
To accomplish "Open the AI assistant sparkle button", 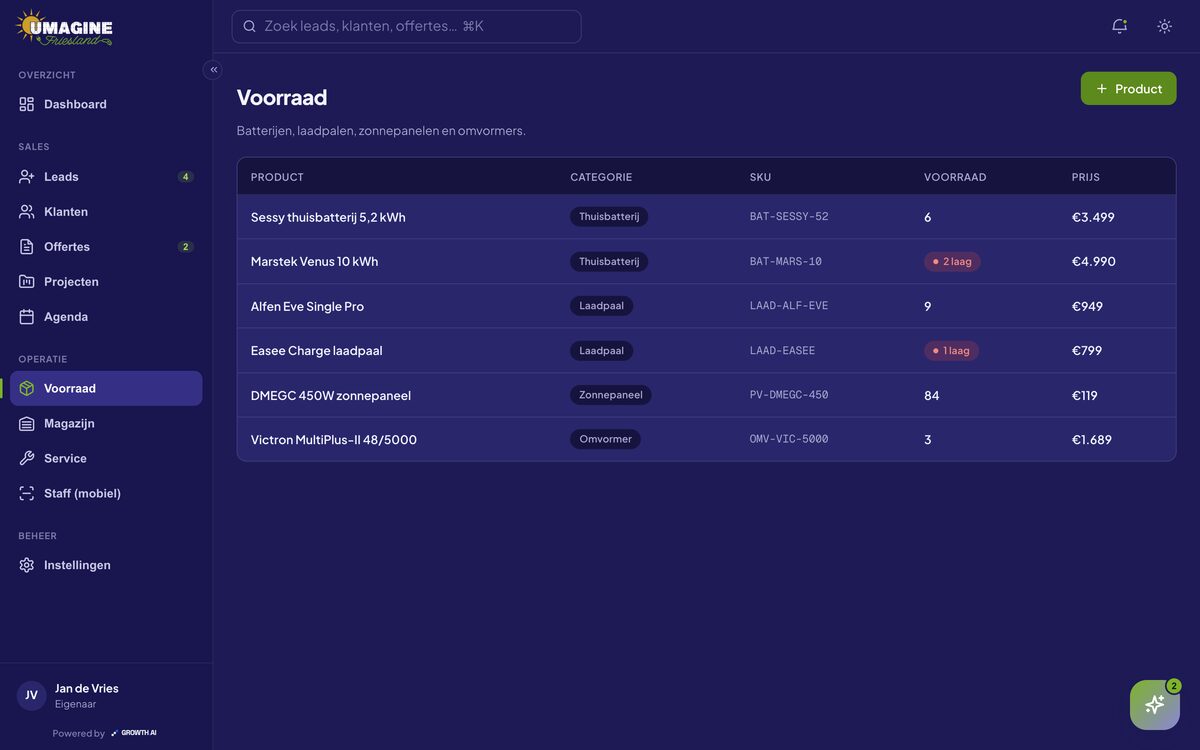I will click(1155, 705).
